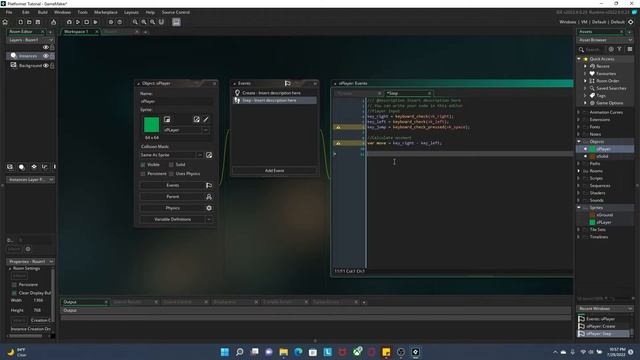Select sSolid object in Asset Browser
Viewport: 640px width, 360px height.
[x=602, y=156]
